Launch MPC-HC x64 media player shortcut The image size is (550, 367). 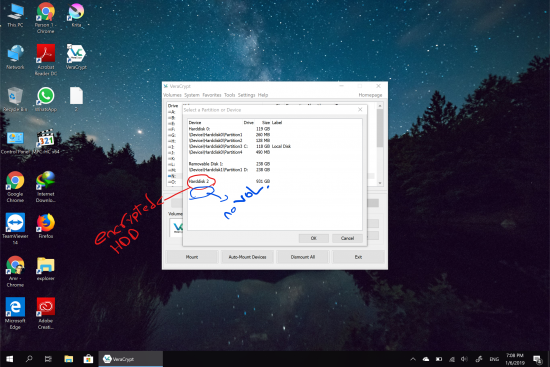tap(46, 142)
